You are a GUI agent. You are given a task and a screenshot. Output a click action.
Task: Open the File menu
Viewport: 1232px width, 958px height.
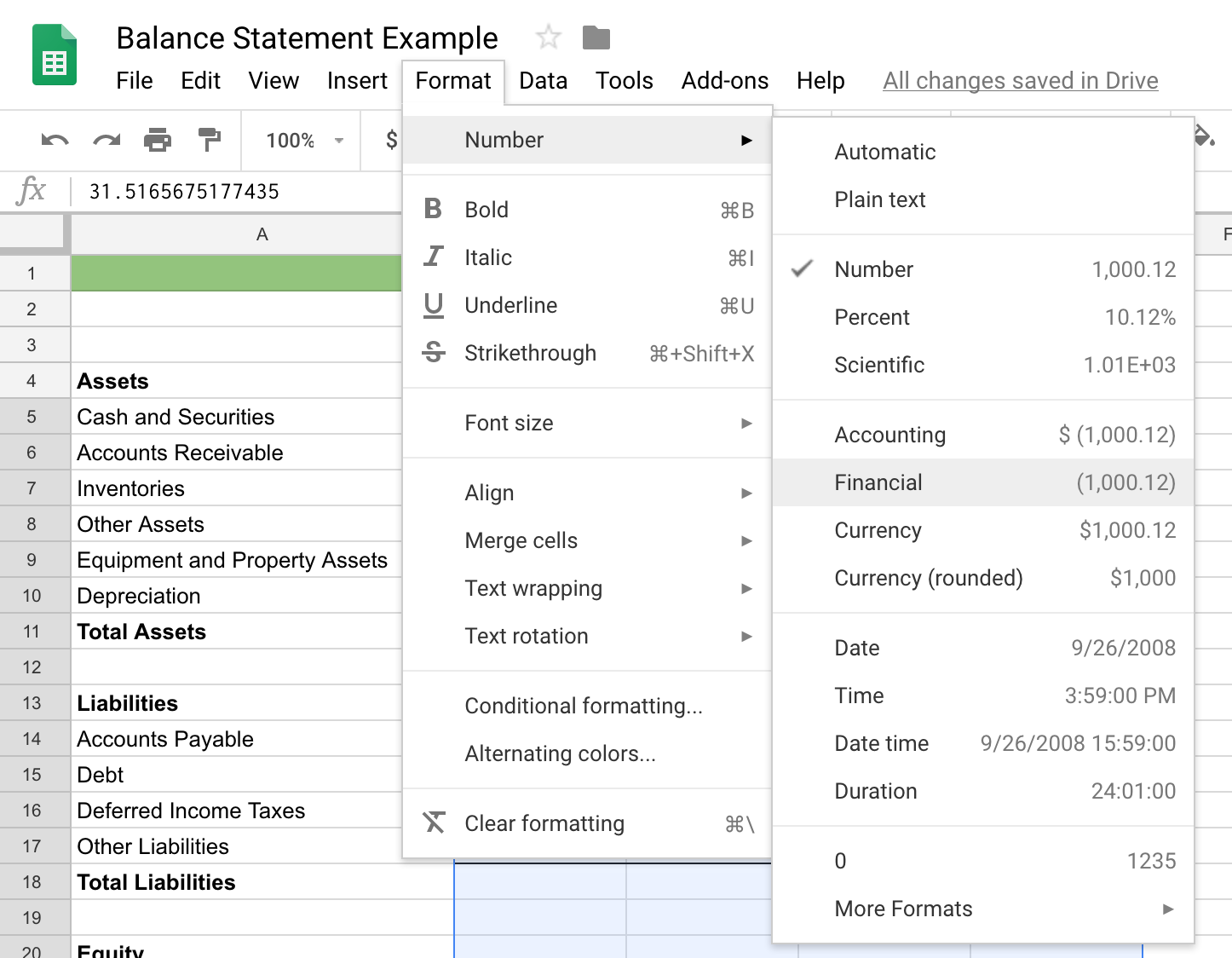pos(135,81)
